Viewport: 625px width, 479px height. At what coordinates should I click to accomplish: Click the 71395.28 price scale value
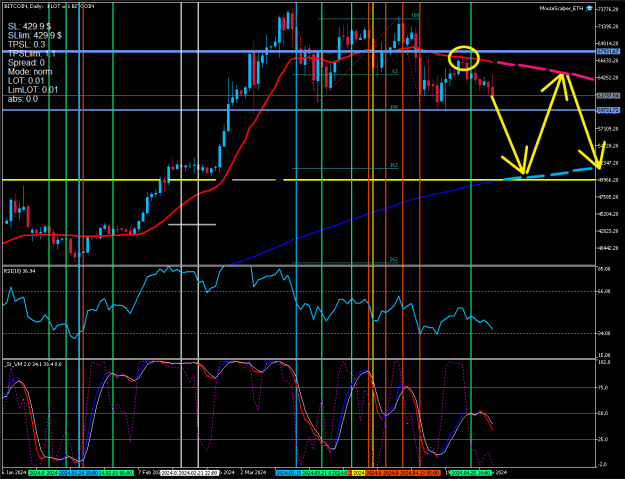tap(609, 26)
